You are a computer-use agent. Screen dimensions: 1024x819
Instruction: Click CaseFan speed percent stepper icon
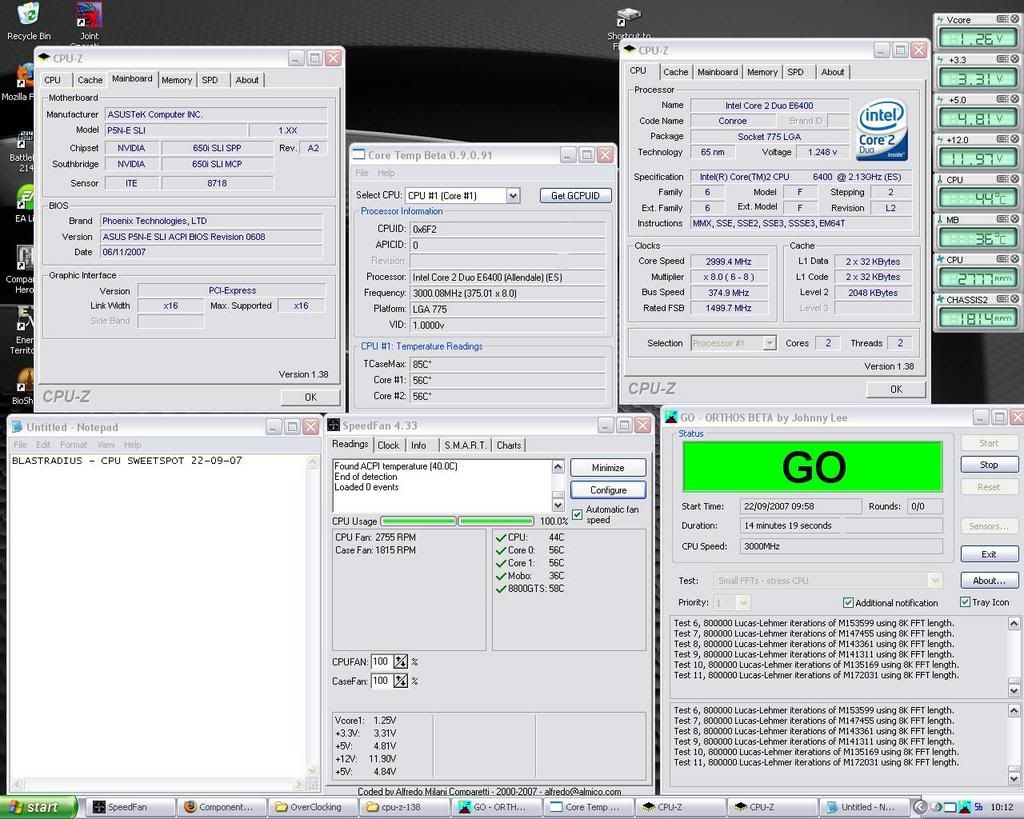tap(400, 681)
